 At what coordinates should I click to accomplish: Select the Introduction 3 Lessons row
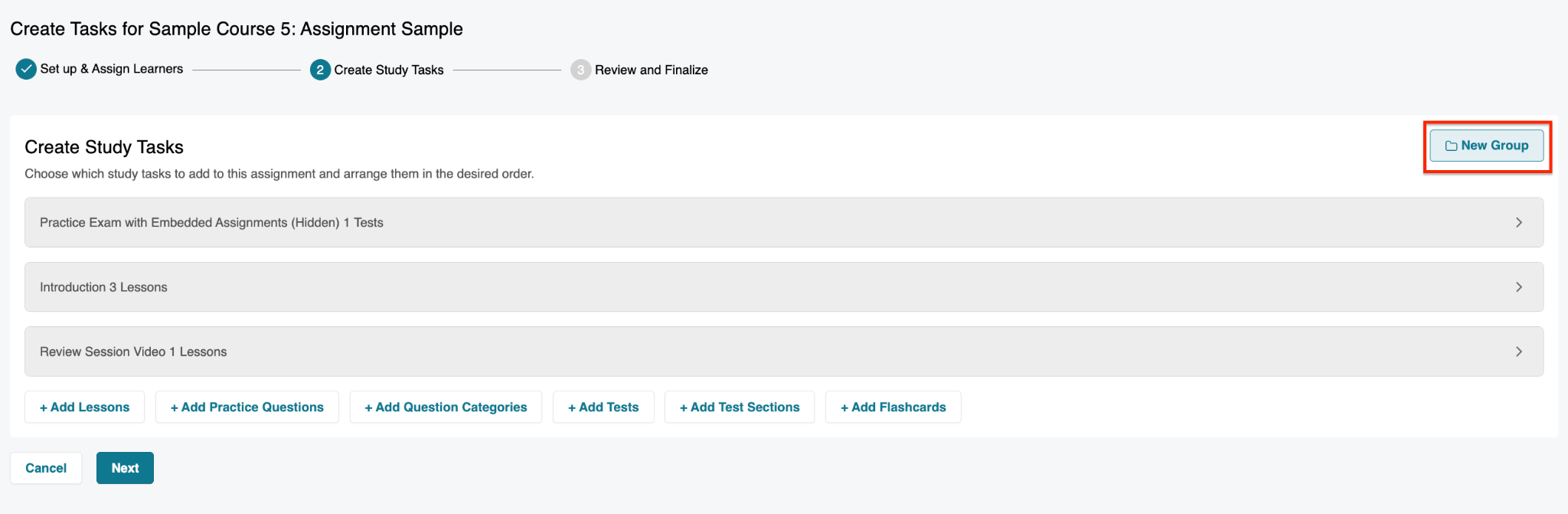784,287
